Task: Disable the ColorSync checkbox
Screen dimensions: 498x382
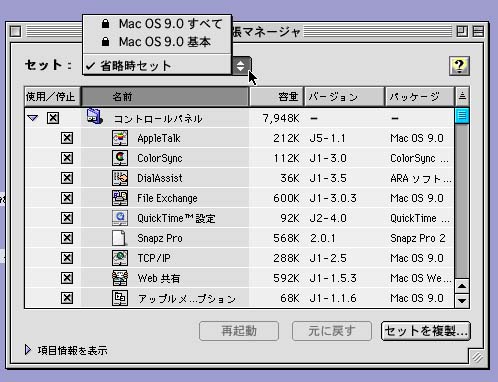Action: click(67, 158)
